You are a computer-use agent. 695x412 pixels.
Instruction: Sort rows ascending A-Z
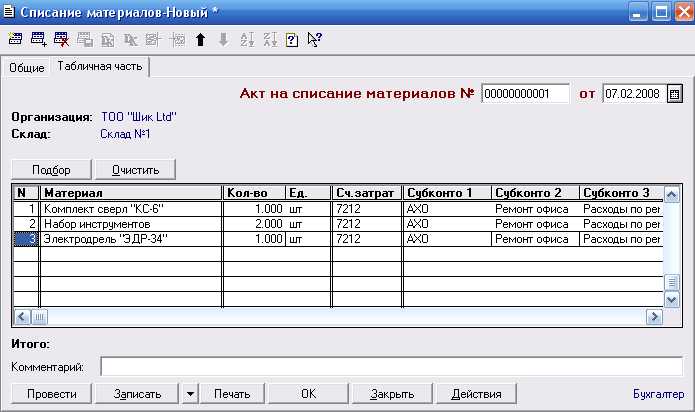click(x=247, y=40)
